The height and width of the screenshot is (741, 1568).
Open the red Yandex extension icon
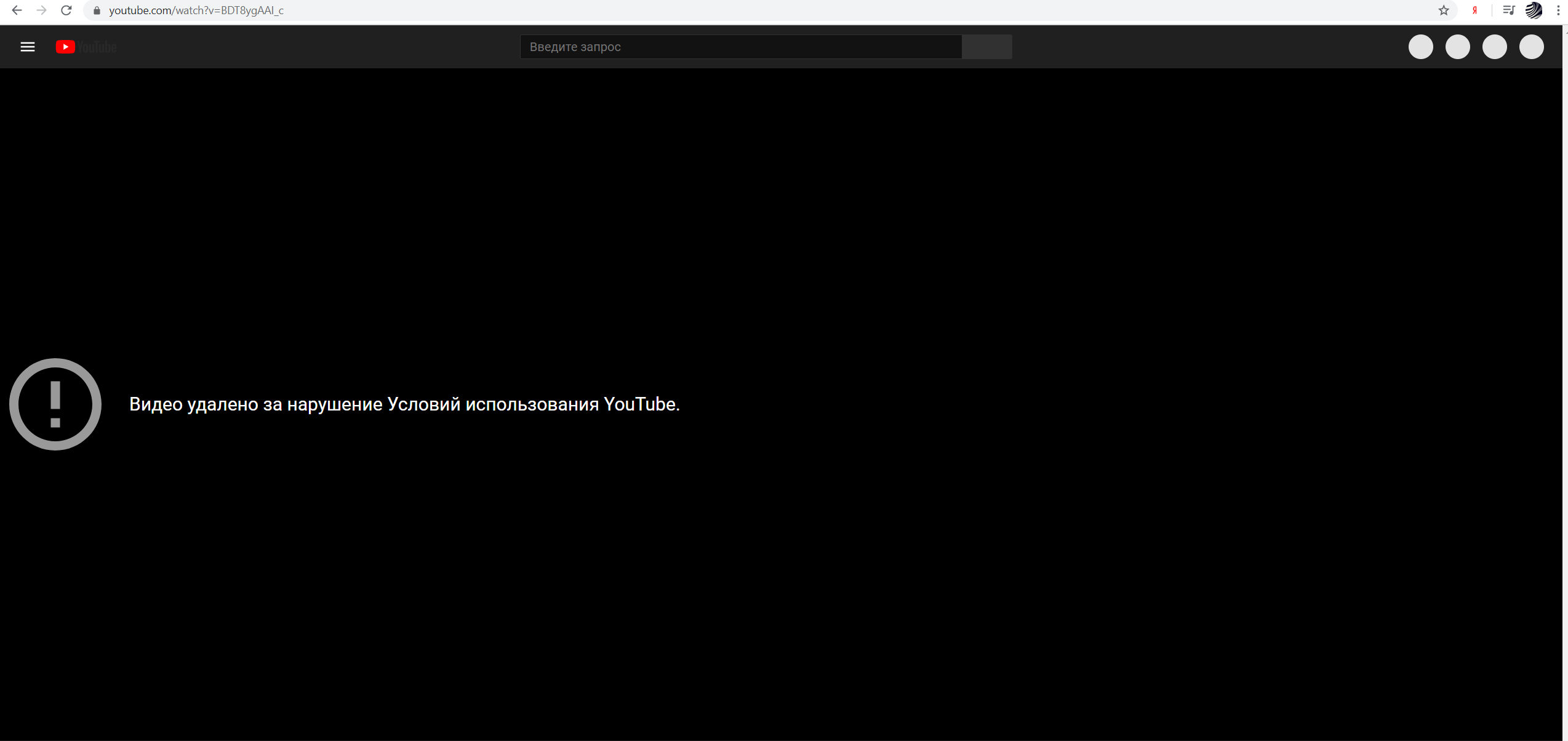coord(1474,10)
